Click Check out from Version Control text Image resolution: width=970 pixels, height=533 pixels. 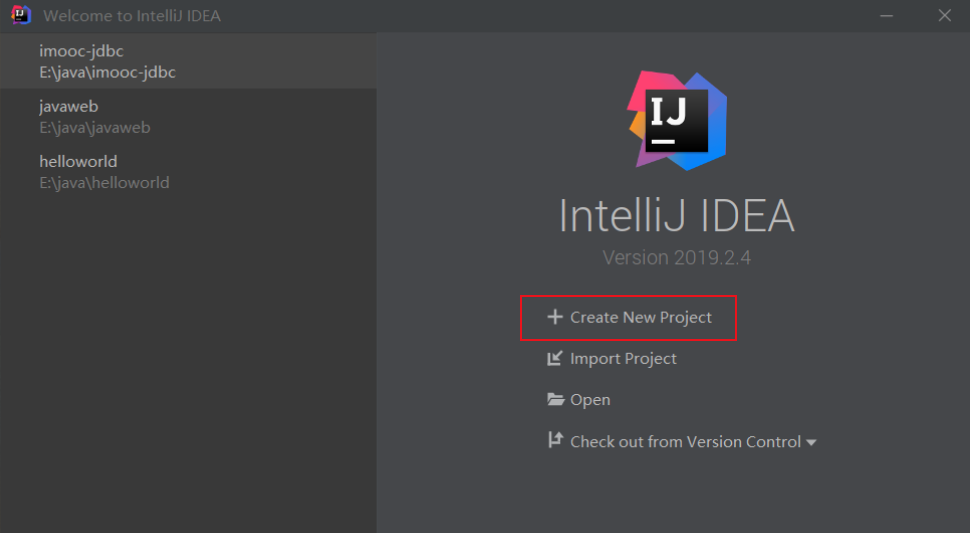pos(685,441)
